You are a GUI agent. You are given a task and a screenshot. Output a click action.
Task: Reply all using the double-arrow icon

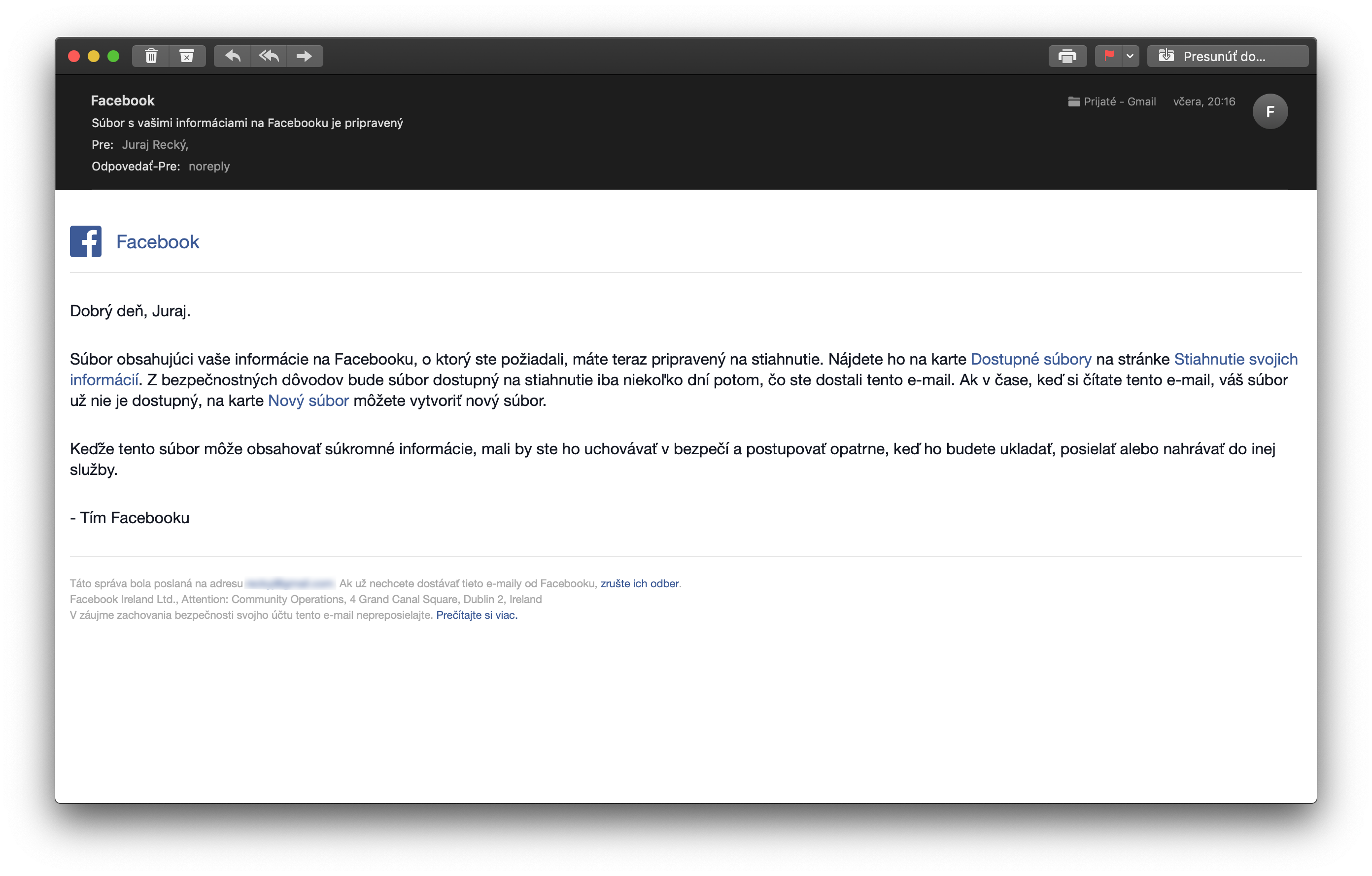tap(269, 56)
